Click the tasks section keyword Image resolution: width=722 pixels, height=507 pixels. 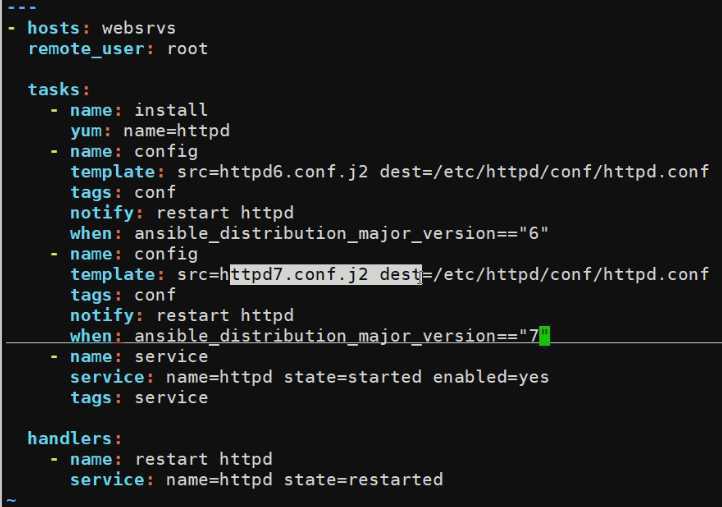(x=54, y=89)
